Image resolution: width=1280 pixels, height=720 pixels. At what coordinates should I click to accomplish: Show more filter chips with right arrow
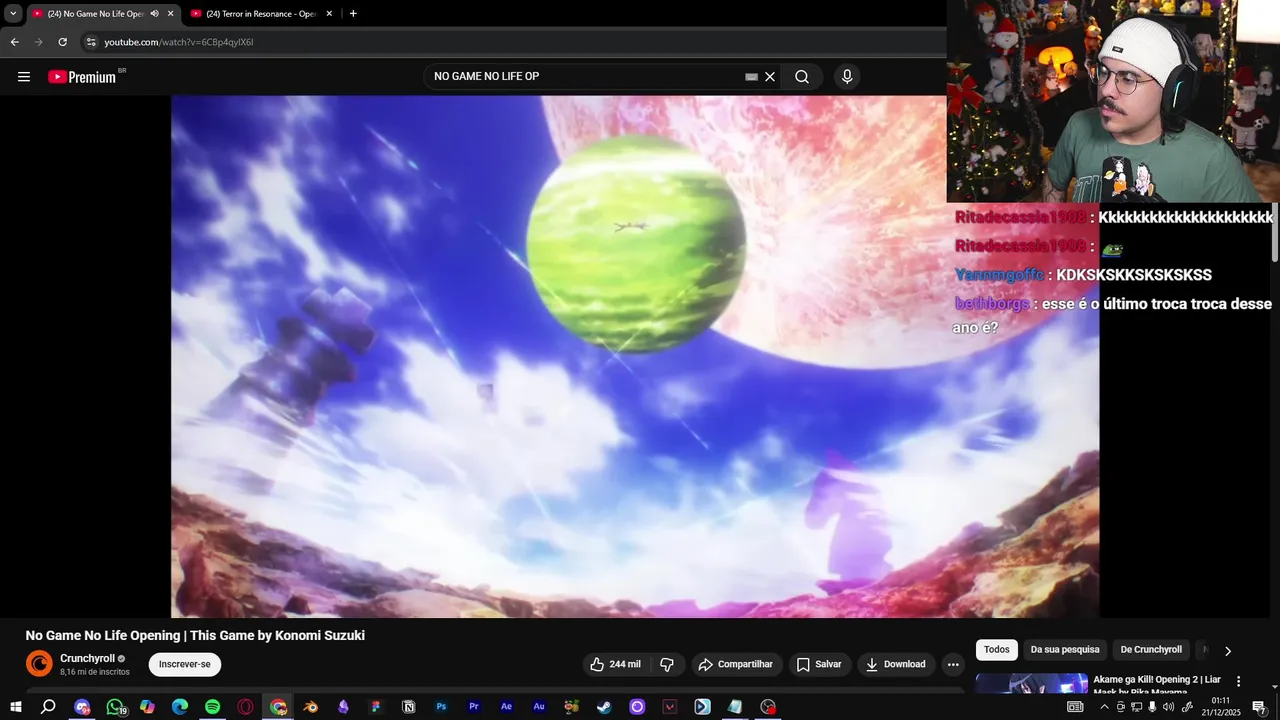tap(1228, 650)
